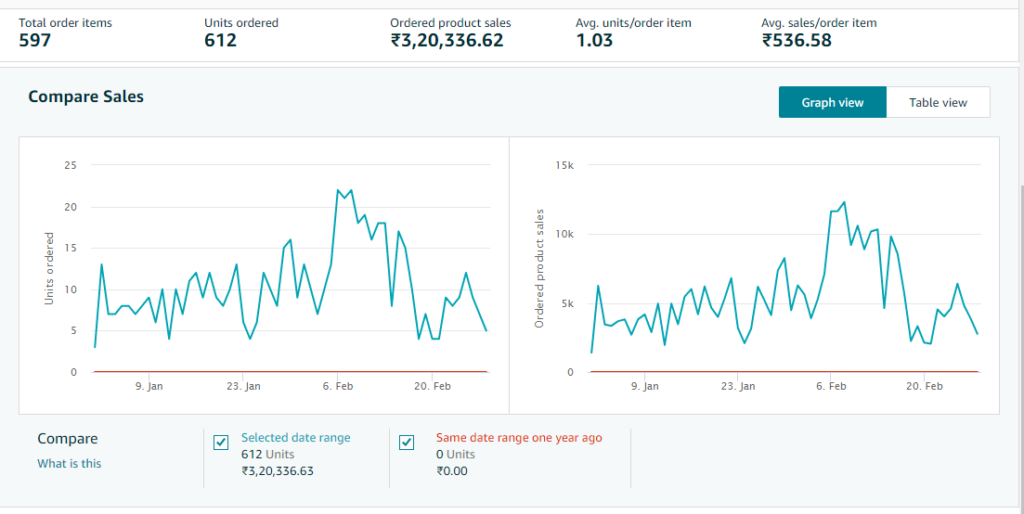
Task: Click the highest peak in Ordered product sales chart
Action: 843,202
